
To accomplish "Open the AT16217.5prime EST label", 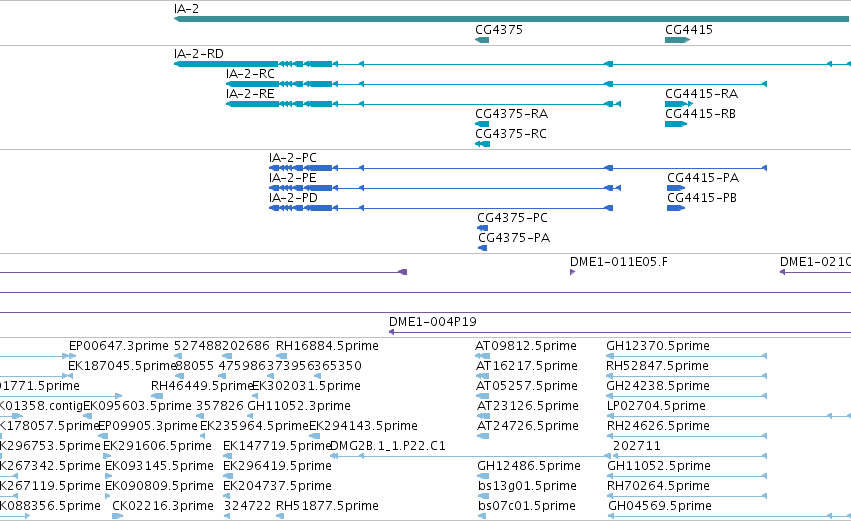I will coord(526,366).
